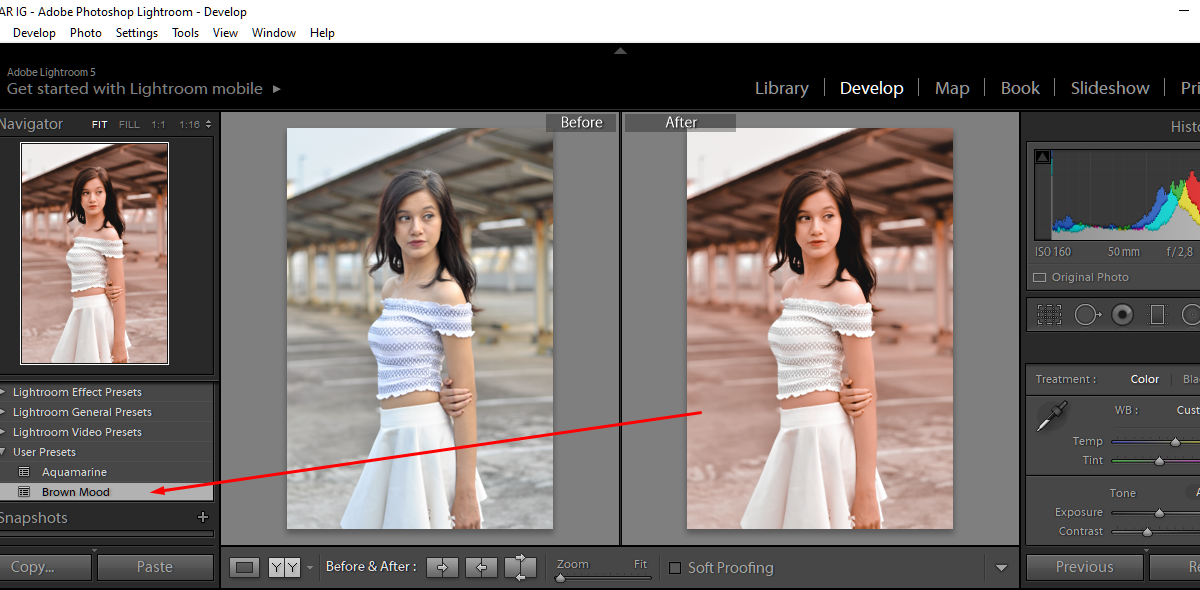The height and width of the screenshot is (590, 1200).
Task: Select the Spot Removal tool
Action: coord(1087,315)
